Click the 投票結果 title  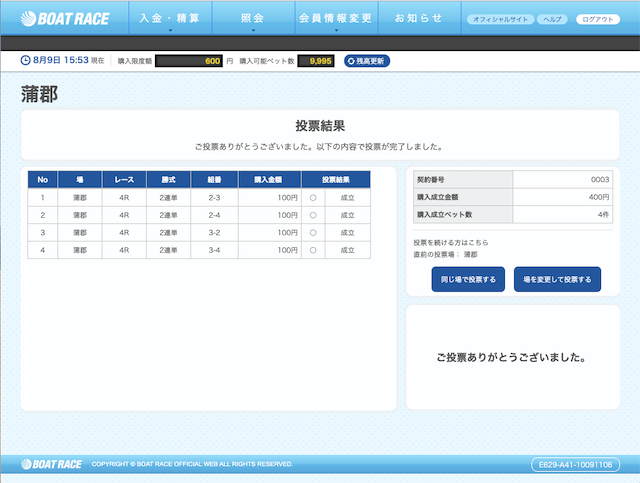point(320,125)
